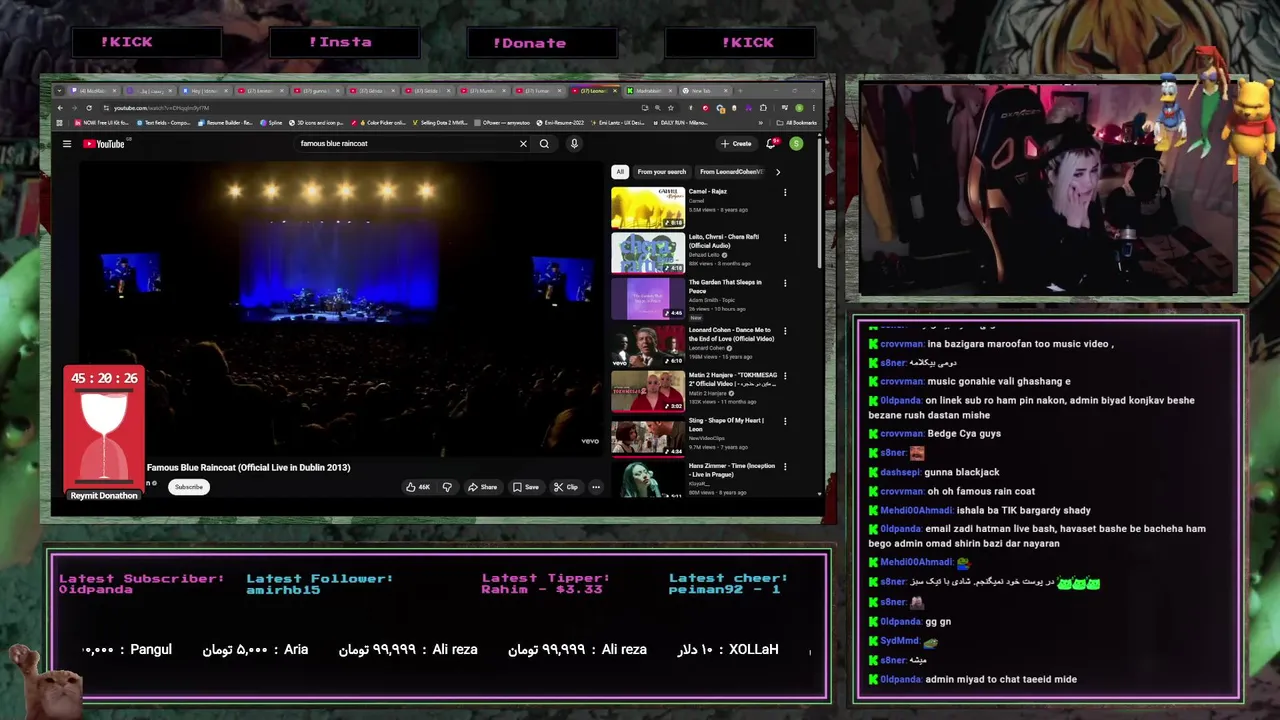Screen dimensions: 1280x720
Task: Click the YouTube logo home link
Action: pyautogui.click(x=104, y=144)
